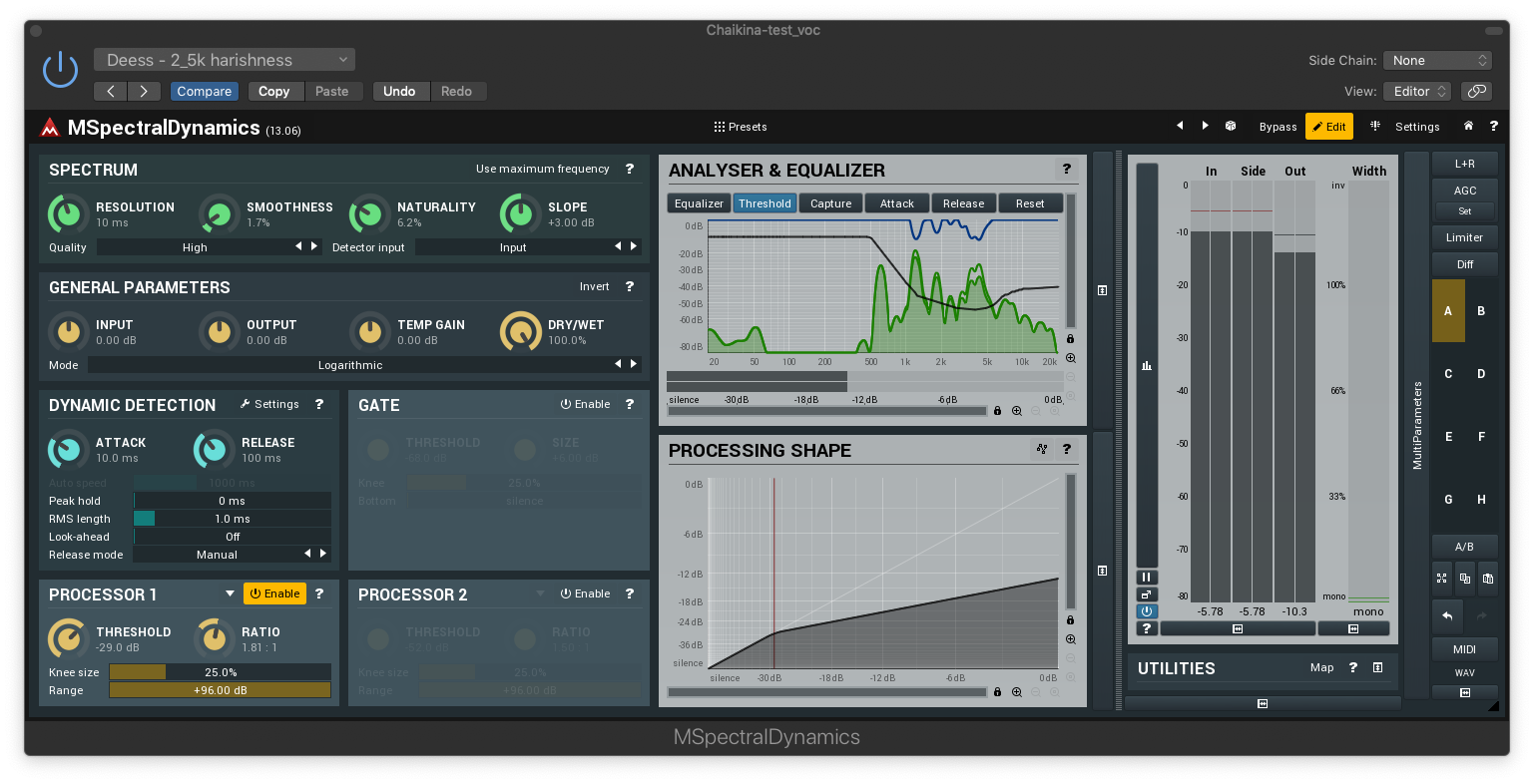Enable Processor 2
This screenshot has width=1534, height=784.
click(585, 593)
